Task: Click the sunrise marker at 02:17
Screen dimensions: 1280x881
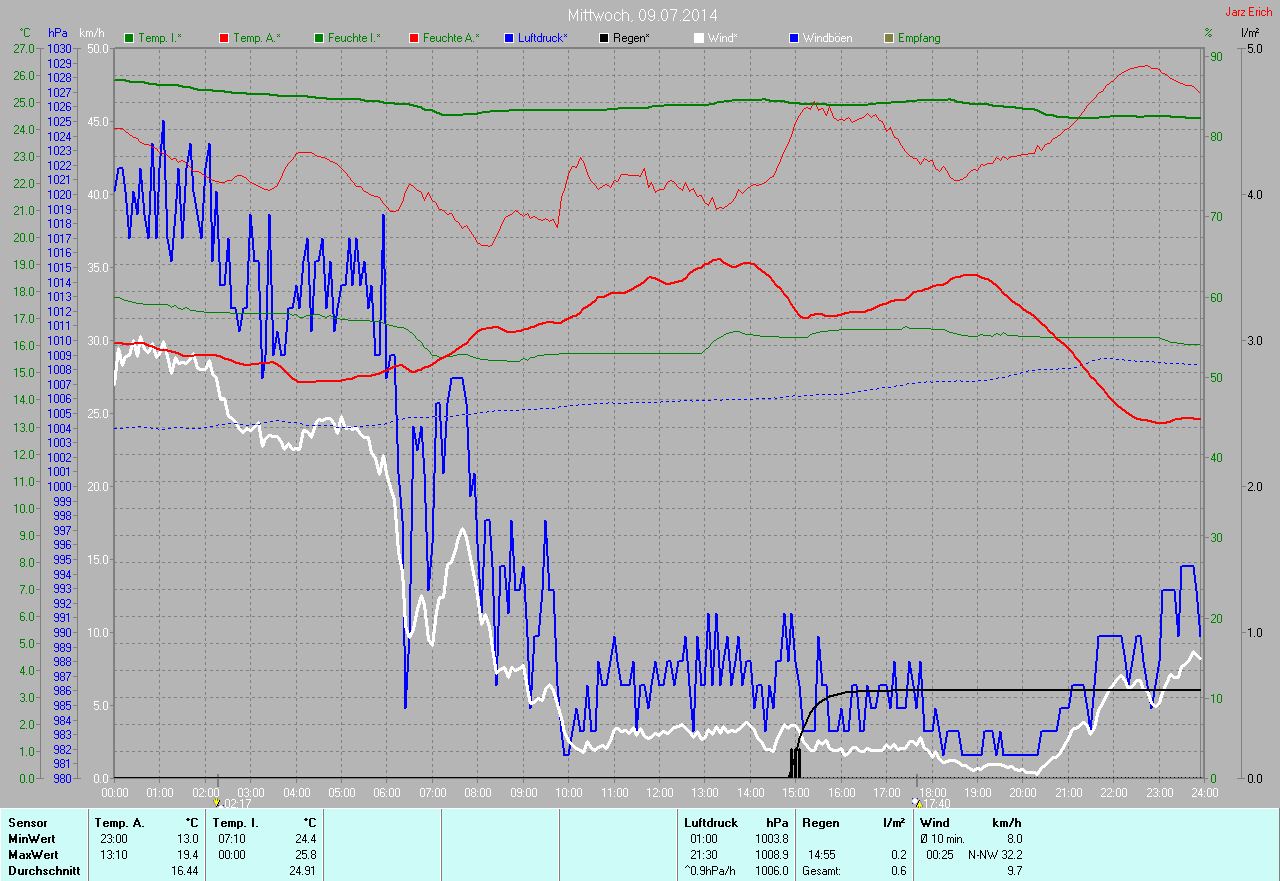Action: (217, 801)
